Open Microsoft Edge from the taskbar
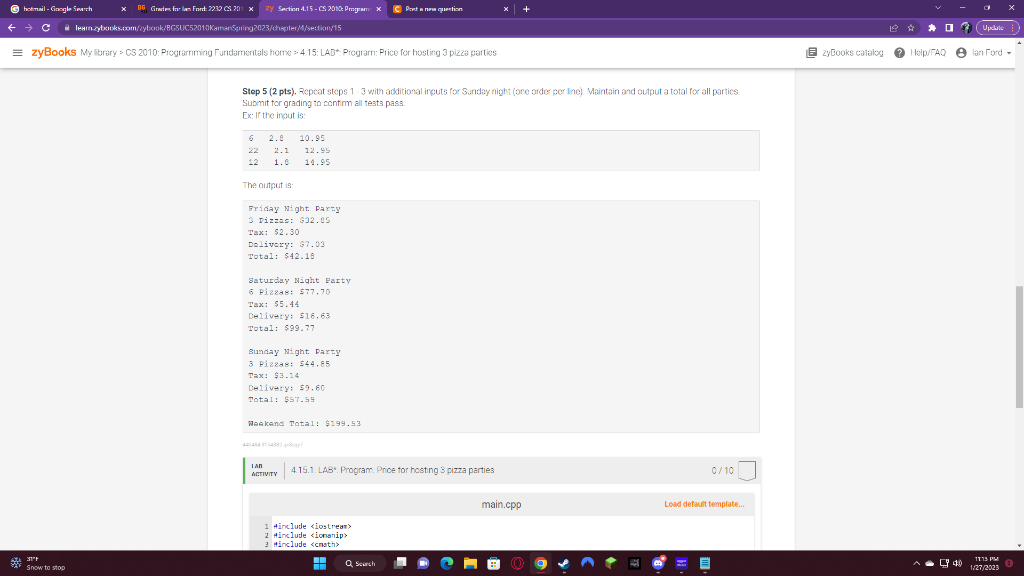This screenshot has width=1024, height=576. (x=445, y=563)
